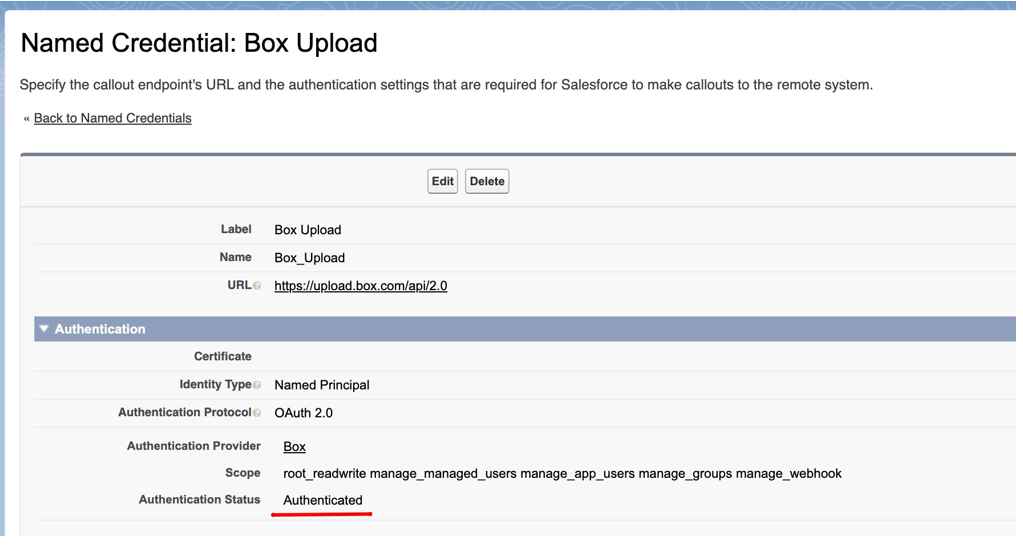This screenshot has height=546, width=1023.
Task: Click the Delete button
Action: (x=487, y=181)
